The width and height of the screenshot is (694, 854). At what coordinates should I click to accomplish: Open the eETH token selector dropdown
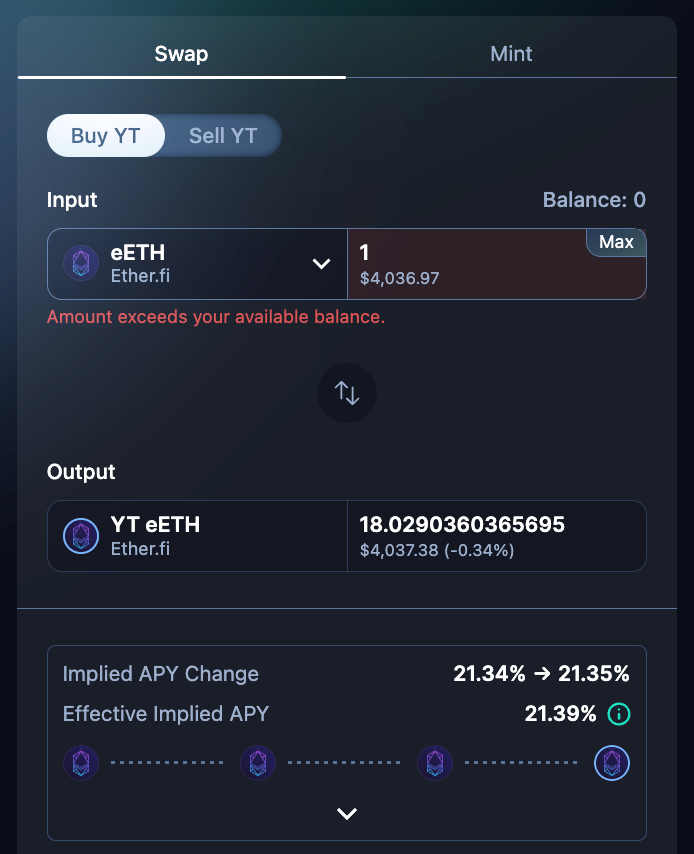pos(321,263)
